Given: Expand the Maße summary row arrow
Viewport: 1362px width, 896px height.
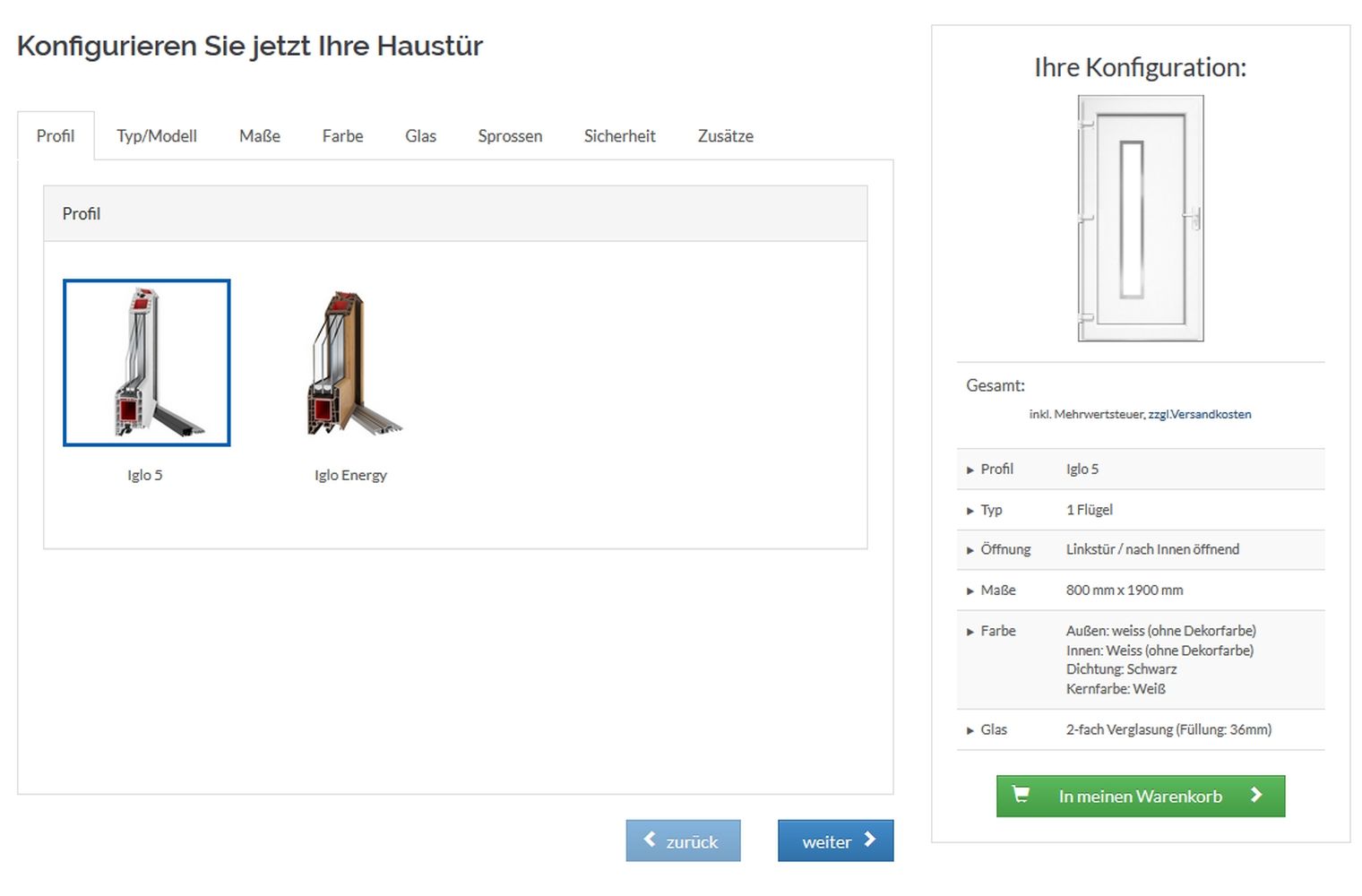Looking at the screenshot, I should click(970, 590).
